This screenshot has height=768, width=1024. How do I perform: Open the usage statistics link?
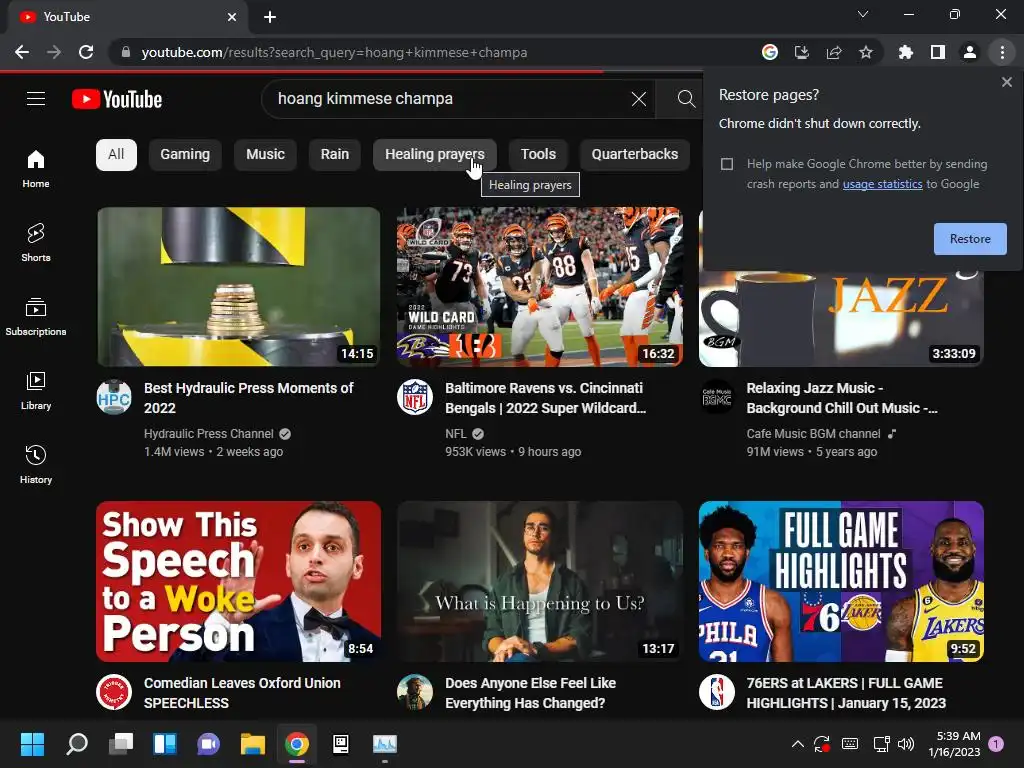882,184
